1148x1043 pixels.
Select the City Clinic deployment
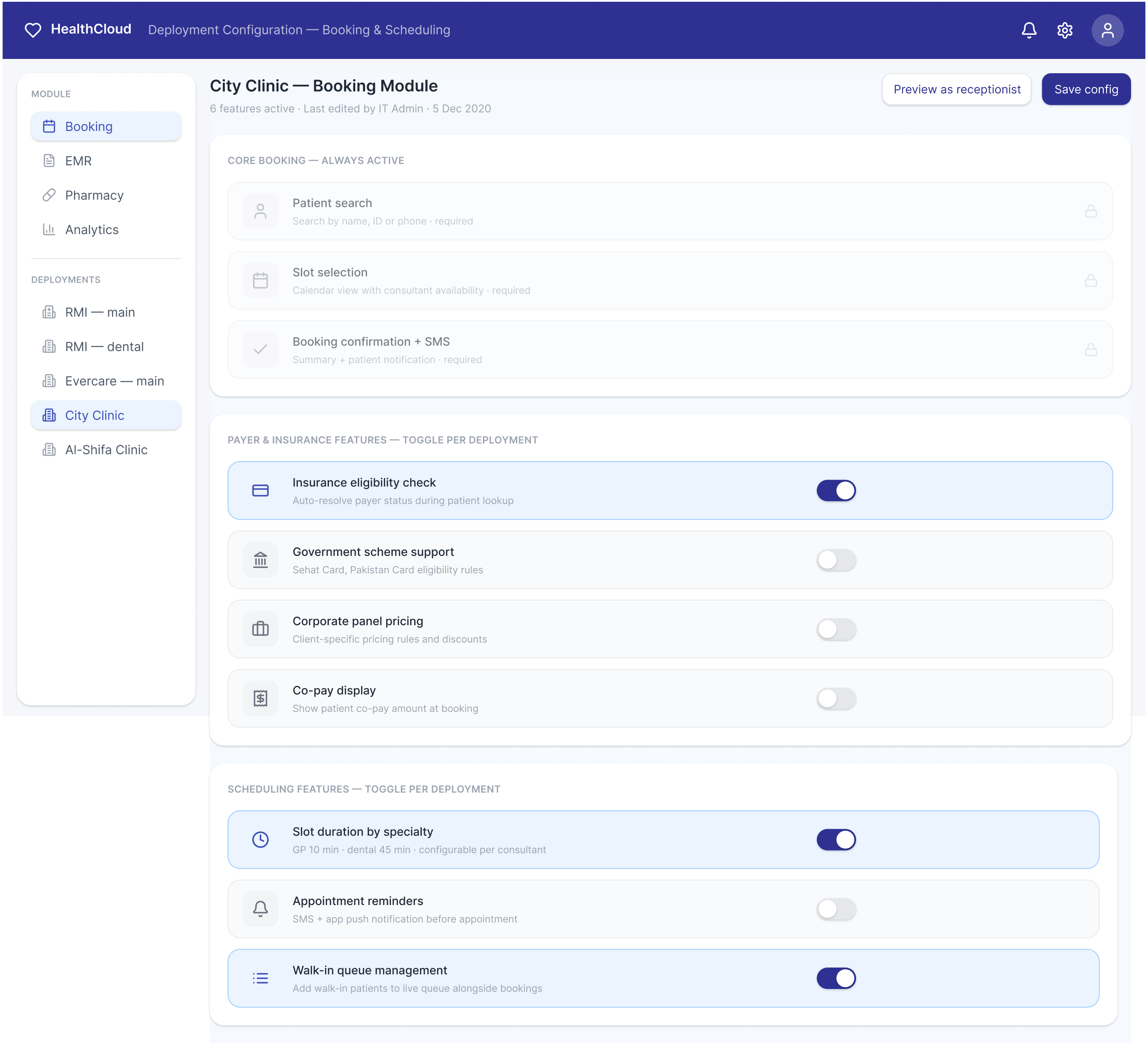pos(106,415)
